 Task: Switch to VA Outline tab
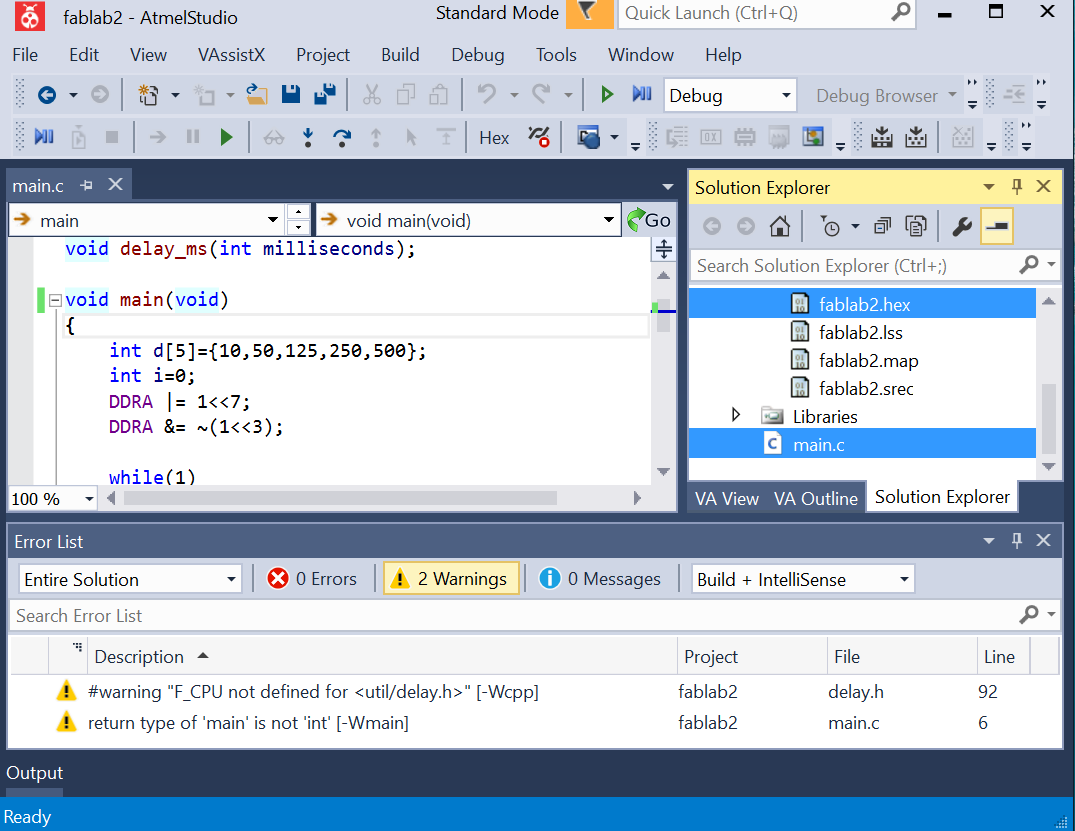[816, 498]
